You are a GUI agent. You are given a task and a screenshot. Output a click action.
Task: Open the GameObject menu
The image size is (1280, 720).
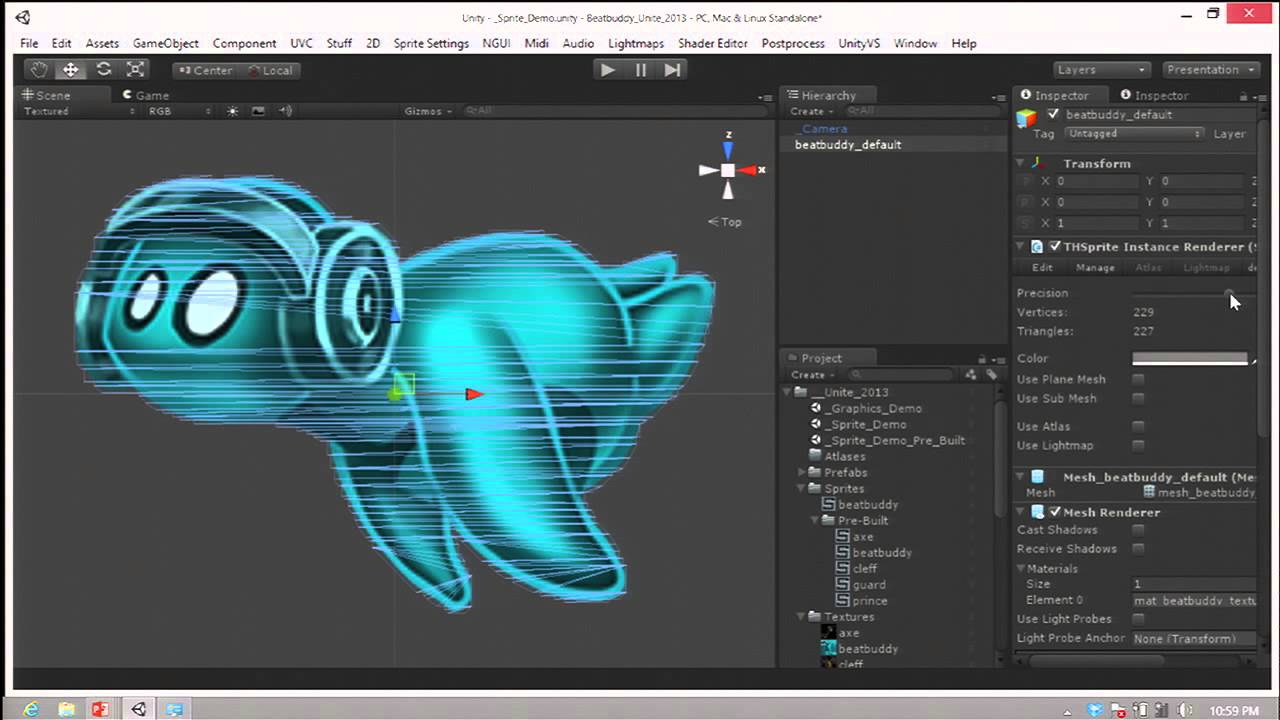pos(166,43)
